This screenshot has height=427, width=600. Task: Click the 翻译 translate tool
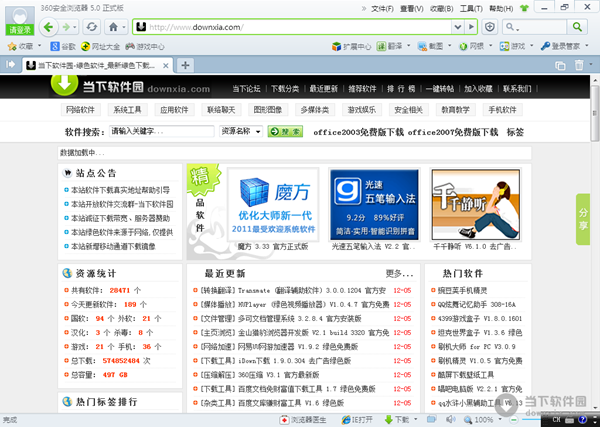pyautogui.click(x=390, y=46)
